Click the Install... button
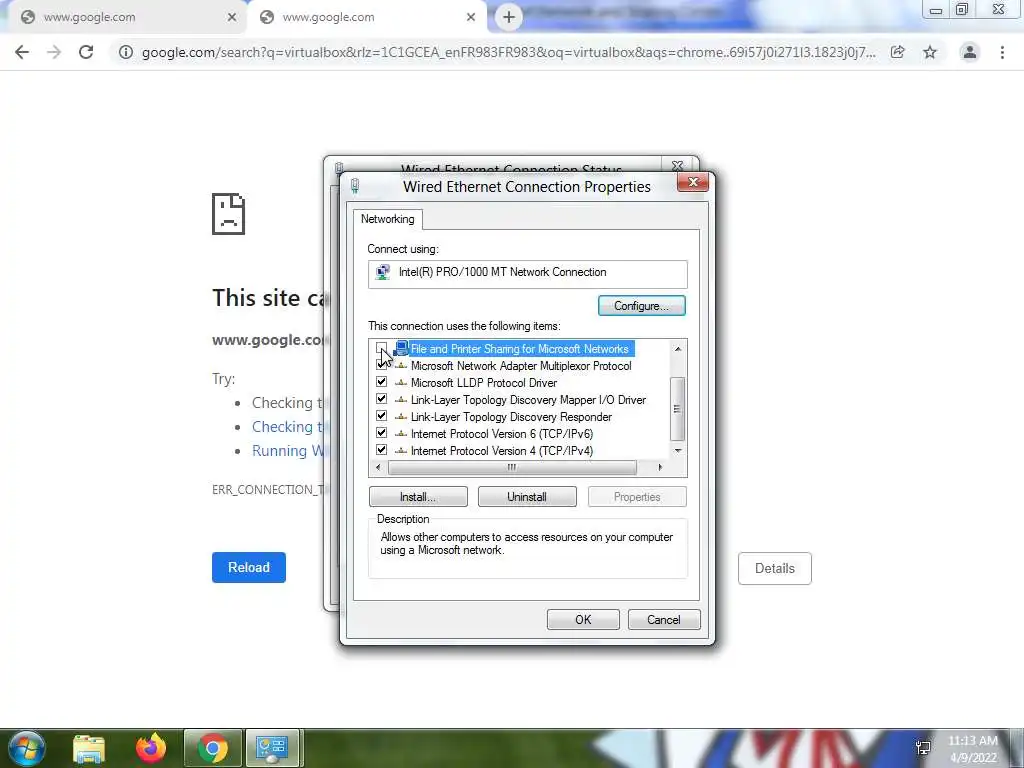Screen dimensions: 1024x768 [x=418, y=497]
